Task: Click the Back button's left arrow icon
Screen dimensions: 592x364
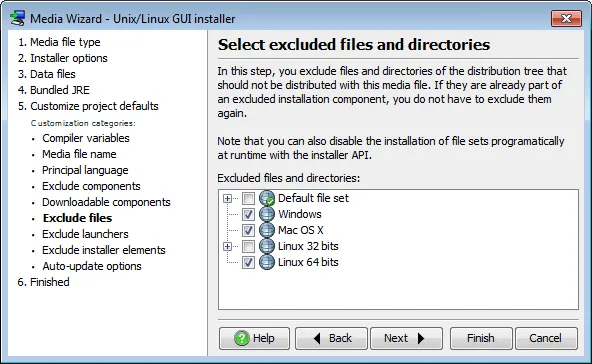Action: point(317,338)
